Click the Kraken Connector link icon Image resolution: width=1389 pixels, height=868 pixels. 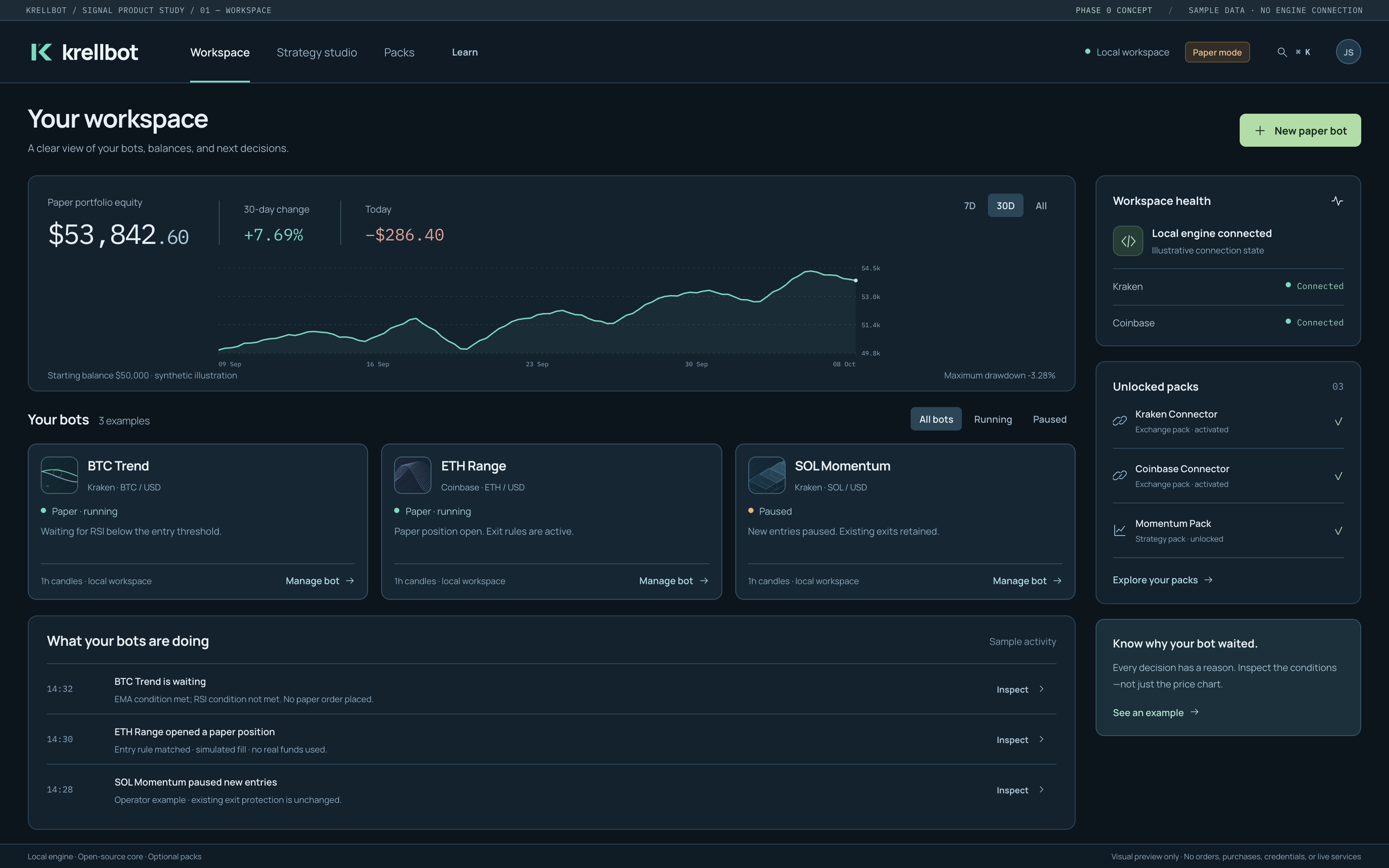pos(1120,421)
